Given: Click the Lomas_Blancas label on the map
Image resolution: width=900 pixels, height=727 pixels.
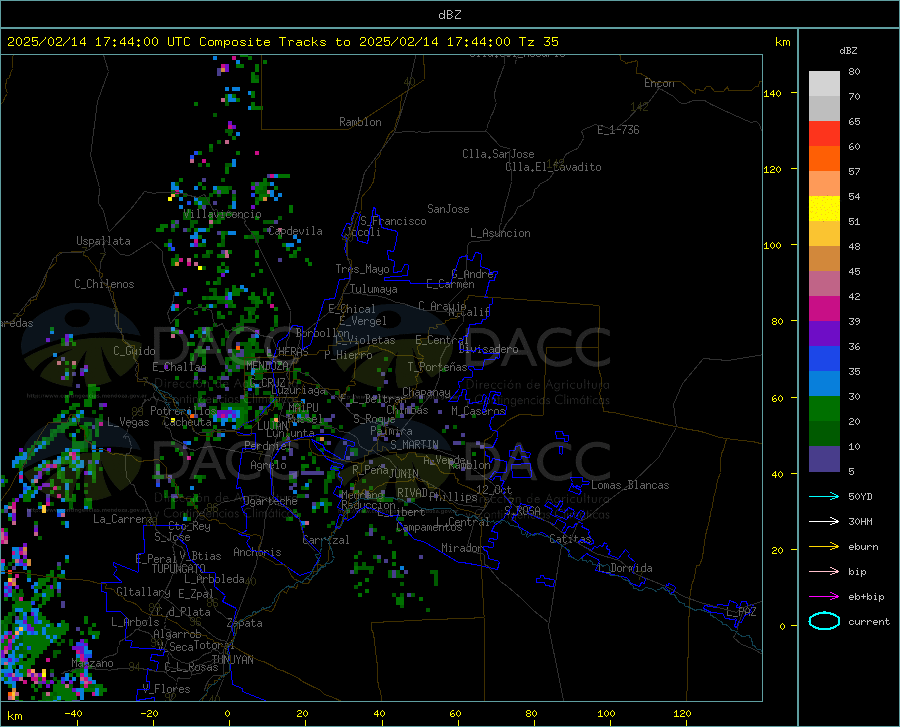Looking at the screenshot, I should 630,485.
